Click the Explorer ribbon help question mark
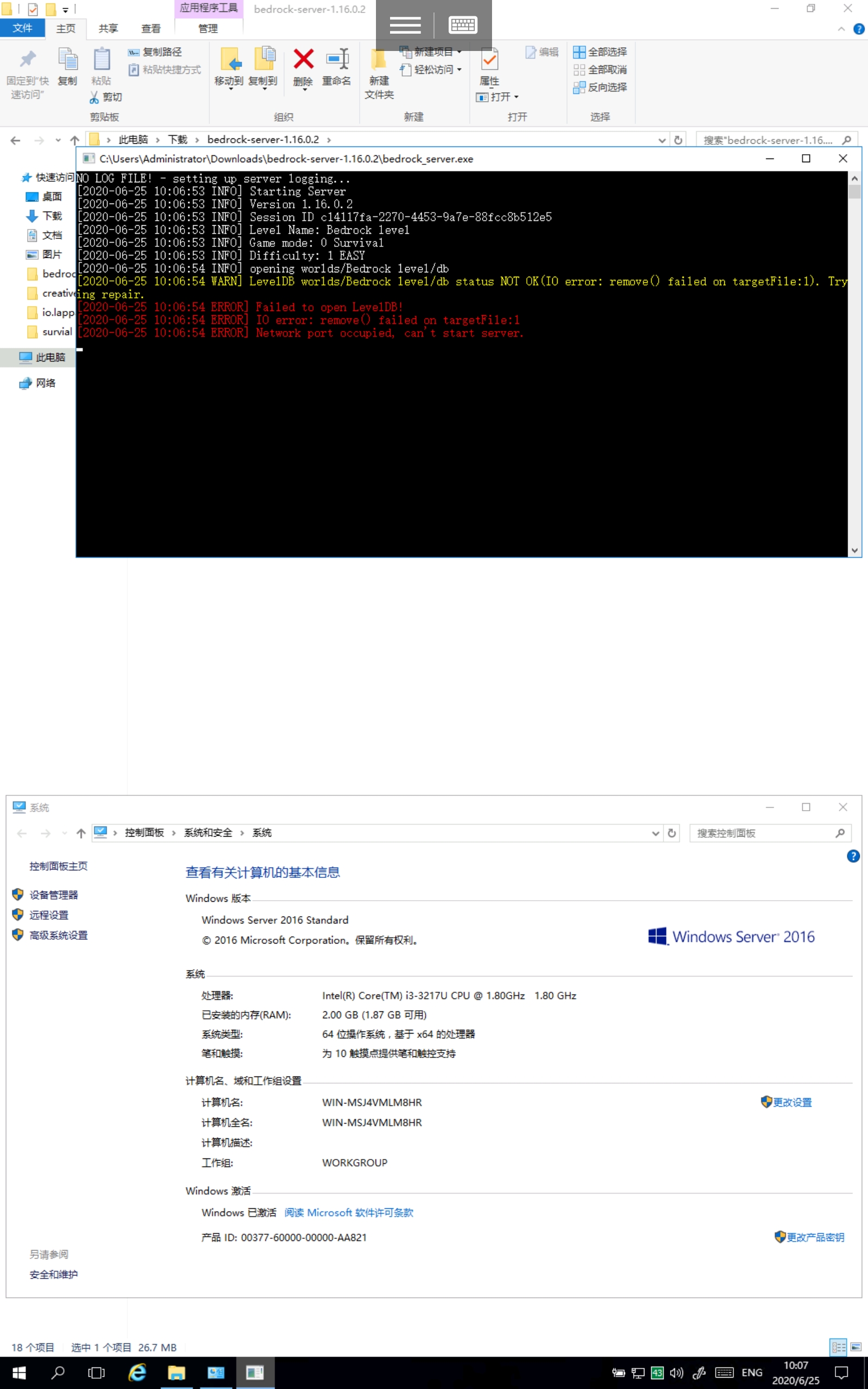Screen dimensions: 868x1389 [859, 29]
